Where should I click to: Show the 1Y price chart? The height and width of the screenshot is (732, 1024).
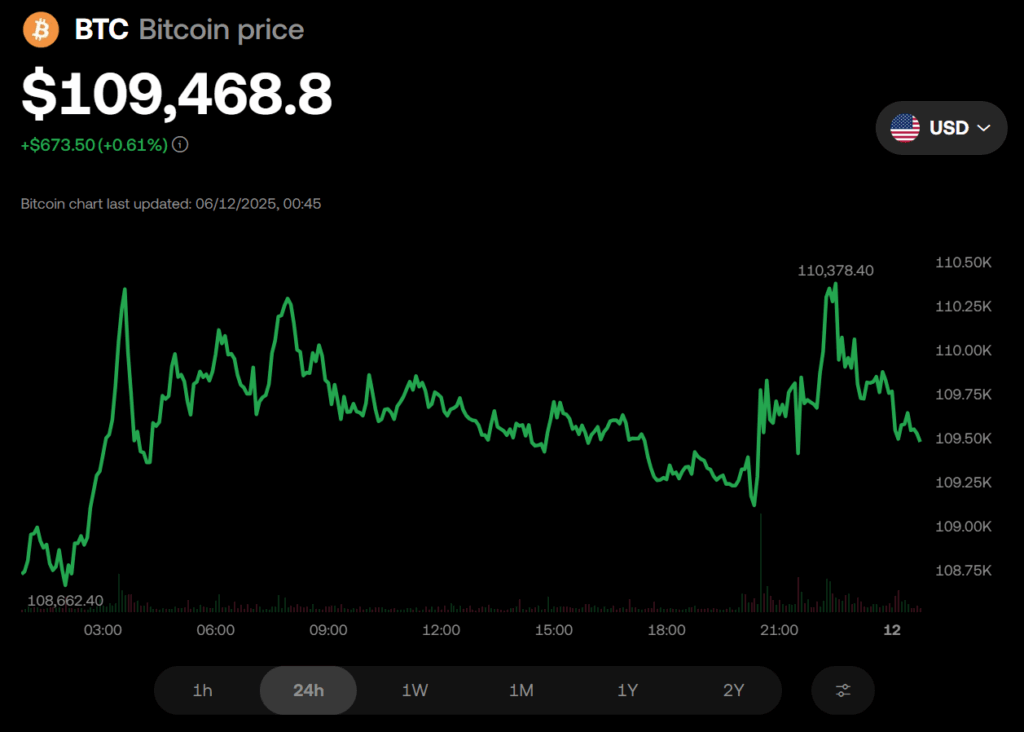pos(628,690)
